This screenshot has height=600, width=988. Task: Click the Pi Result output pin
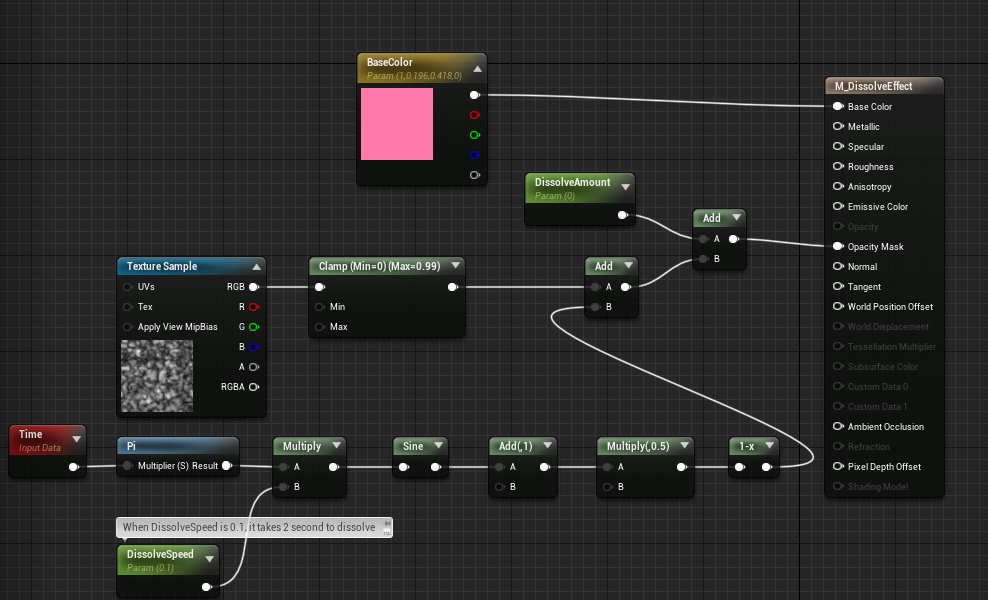(227, 465)
